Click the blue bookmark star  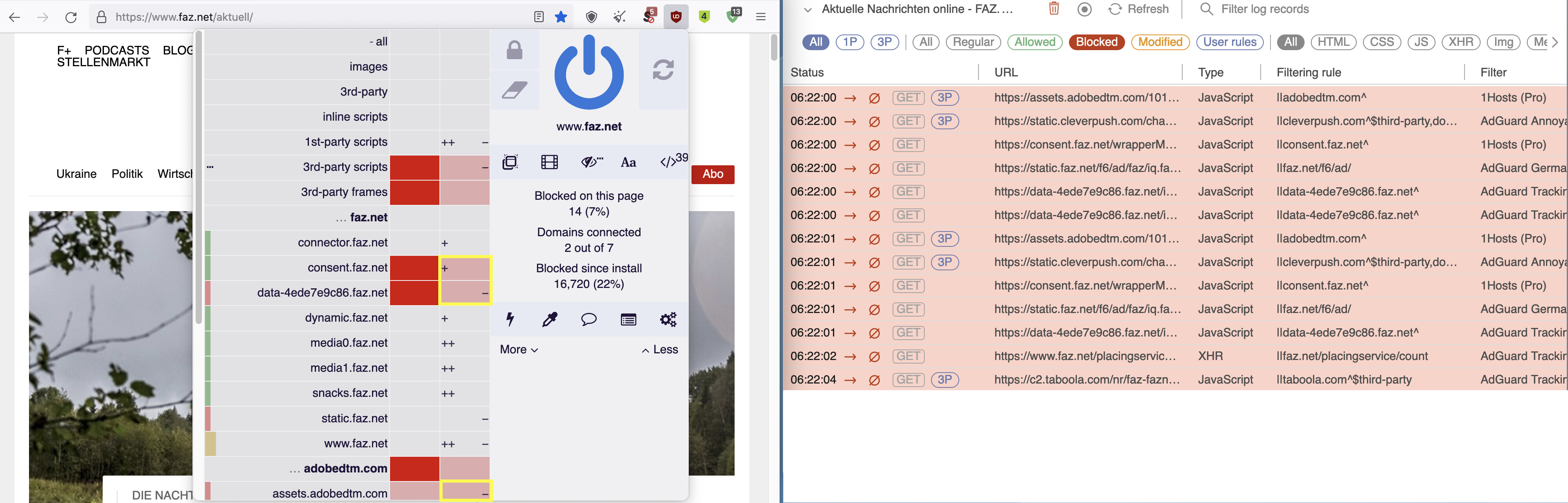point(561,17)
